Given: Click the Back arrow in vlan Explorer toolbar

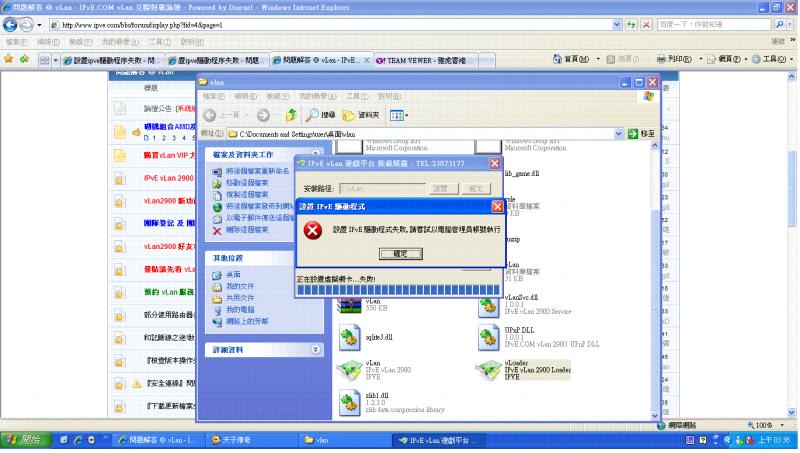Looking at the screenshot, I should point(210,115).
